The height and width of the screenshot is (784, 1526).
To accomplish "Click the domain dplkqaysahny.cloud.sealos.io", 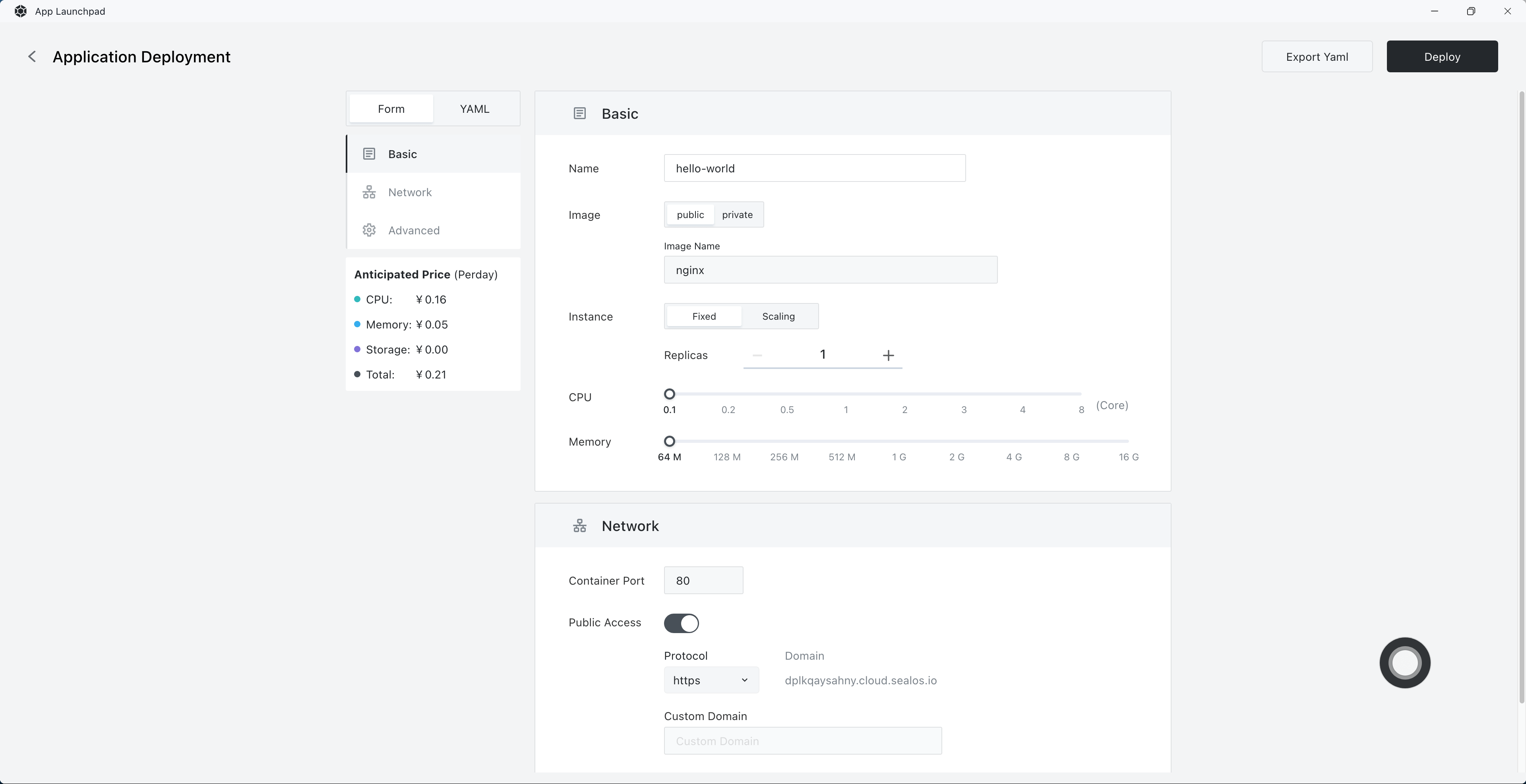I will point(861,680).
